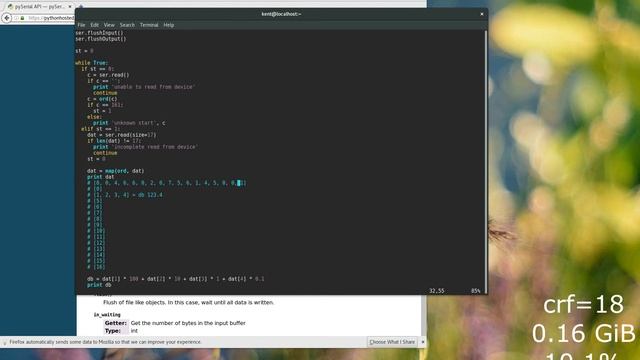
Task: Click the Firefox back arrow button
Action: click(7, 18)
